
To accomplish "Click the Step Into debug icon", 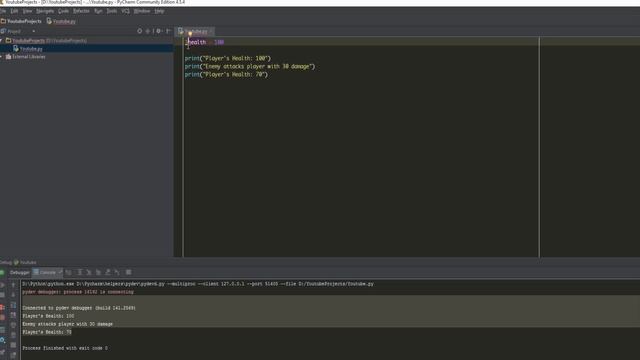I will coord(89,272).
